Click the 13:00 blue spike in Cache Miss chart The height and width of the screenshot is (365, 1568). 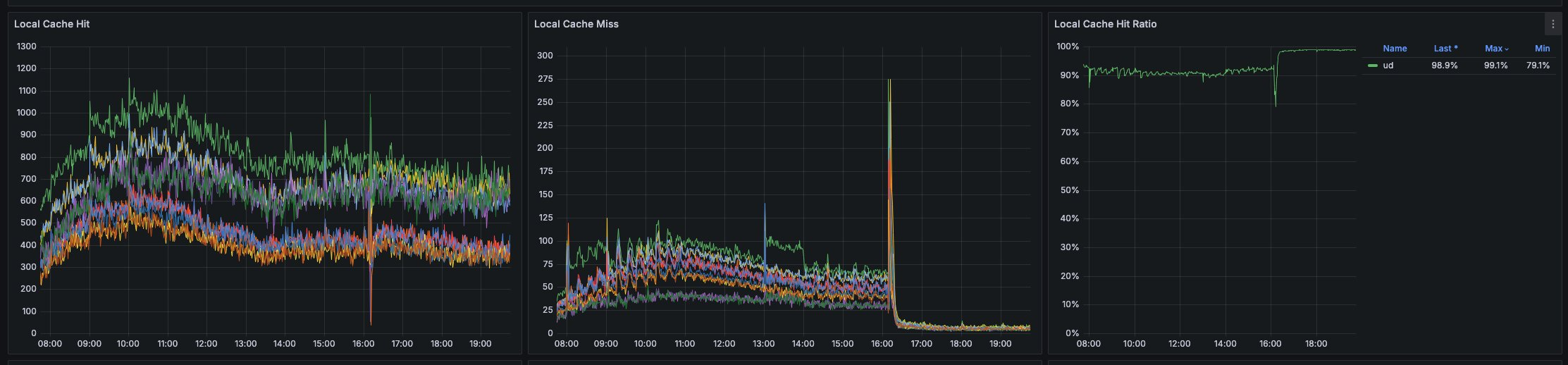[765, 206]
